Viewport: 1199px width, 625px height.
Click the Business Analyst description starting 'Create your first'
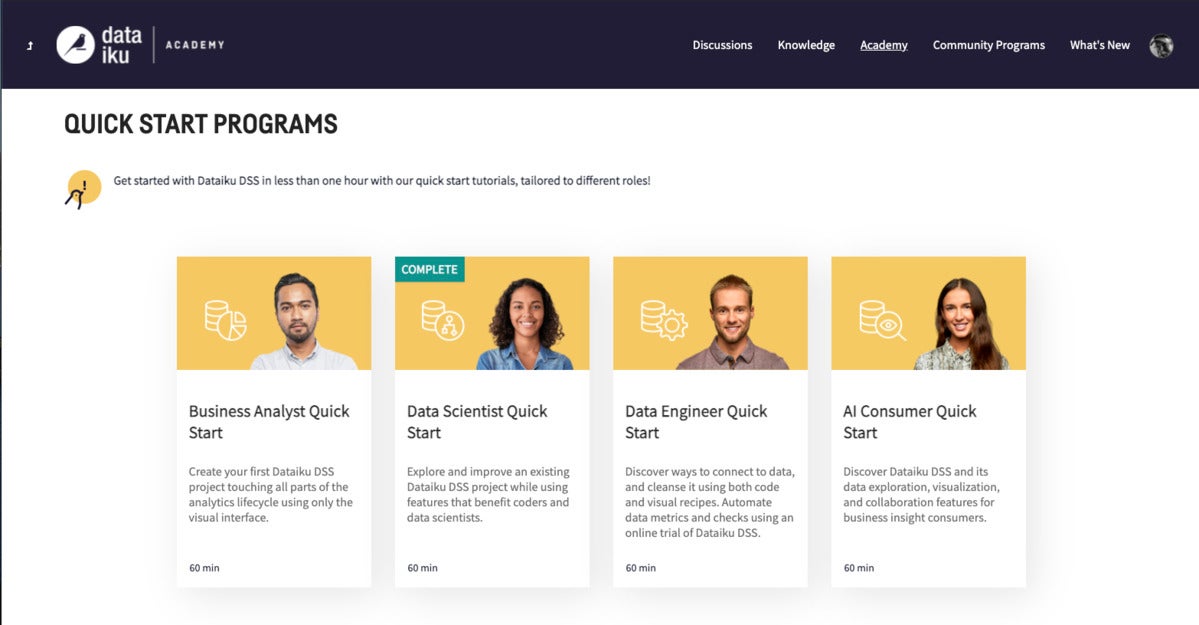(x=271, y=494)
